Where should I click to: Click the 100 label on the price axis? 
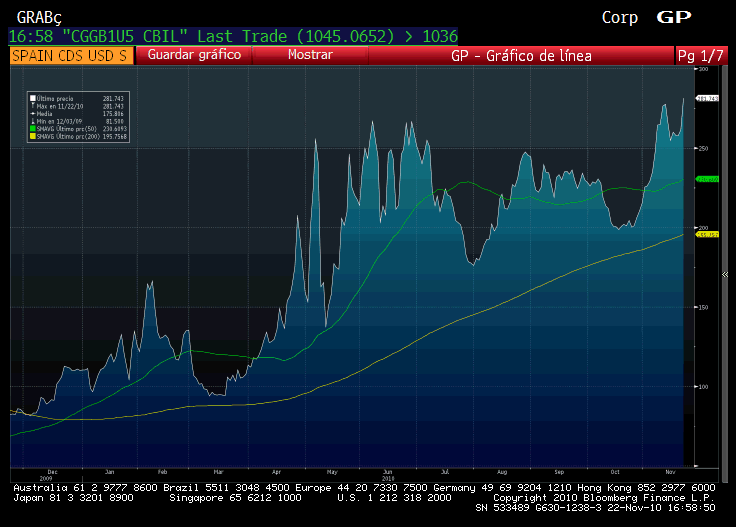(703, 387)
